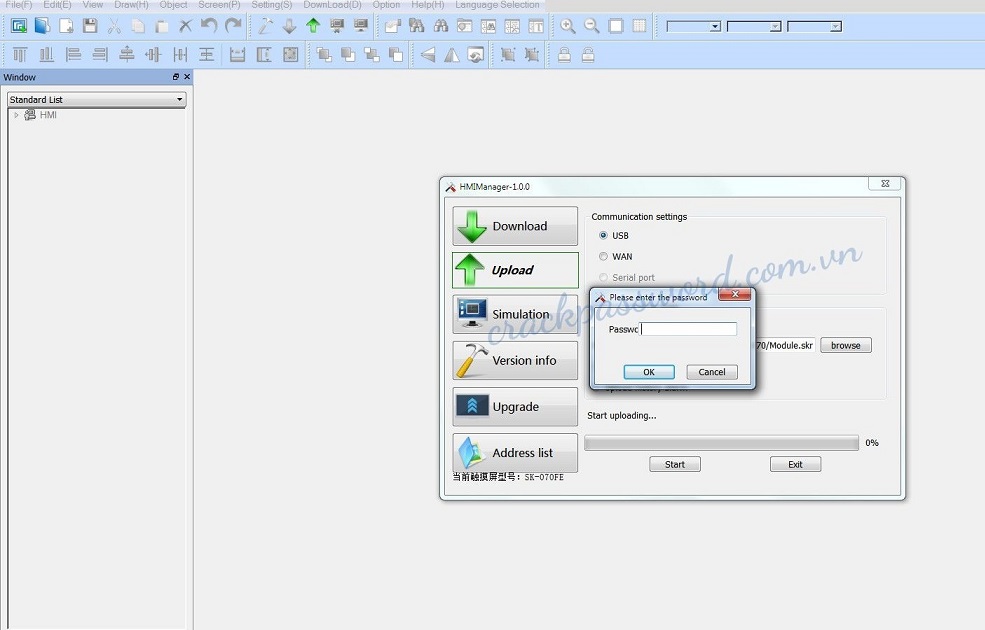Choose the Serial port radio button

603,278
